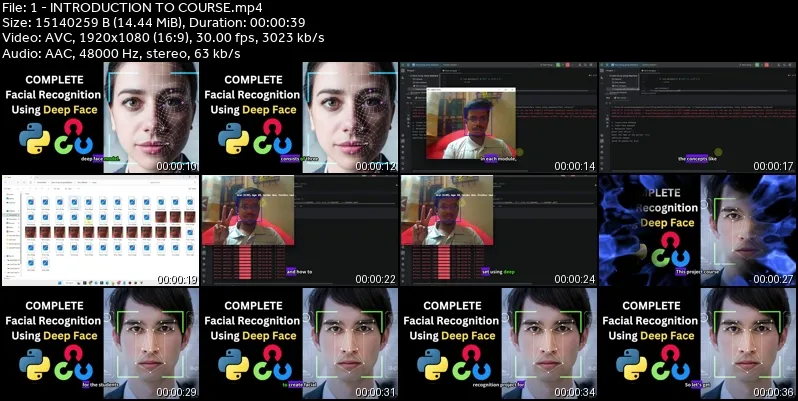
Task: Open the thumbnail frame at 00:00:12
Action: pos(299,117)
